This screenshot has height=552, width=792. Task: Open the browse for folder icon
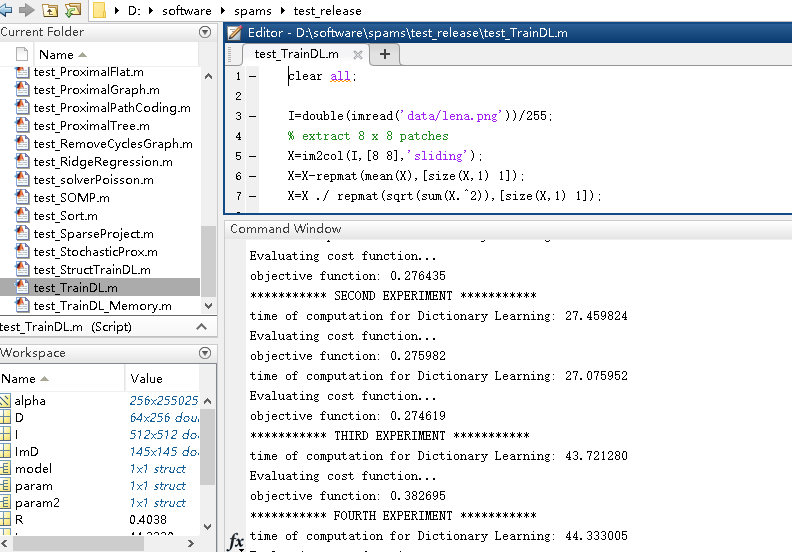[73, 10]
